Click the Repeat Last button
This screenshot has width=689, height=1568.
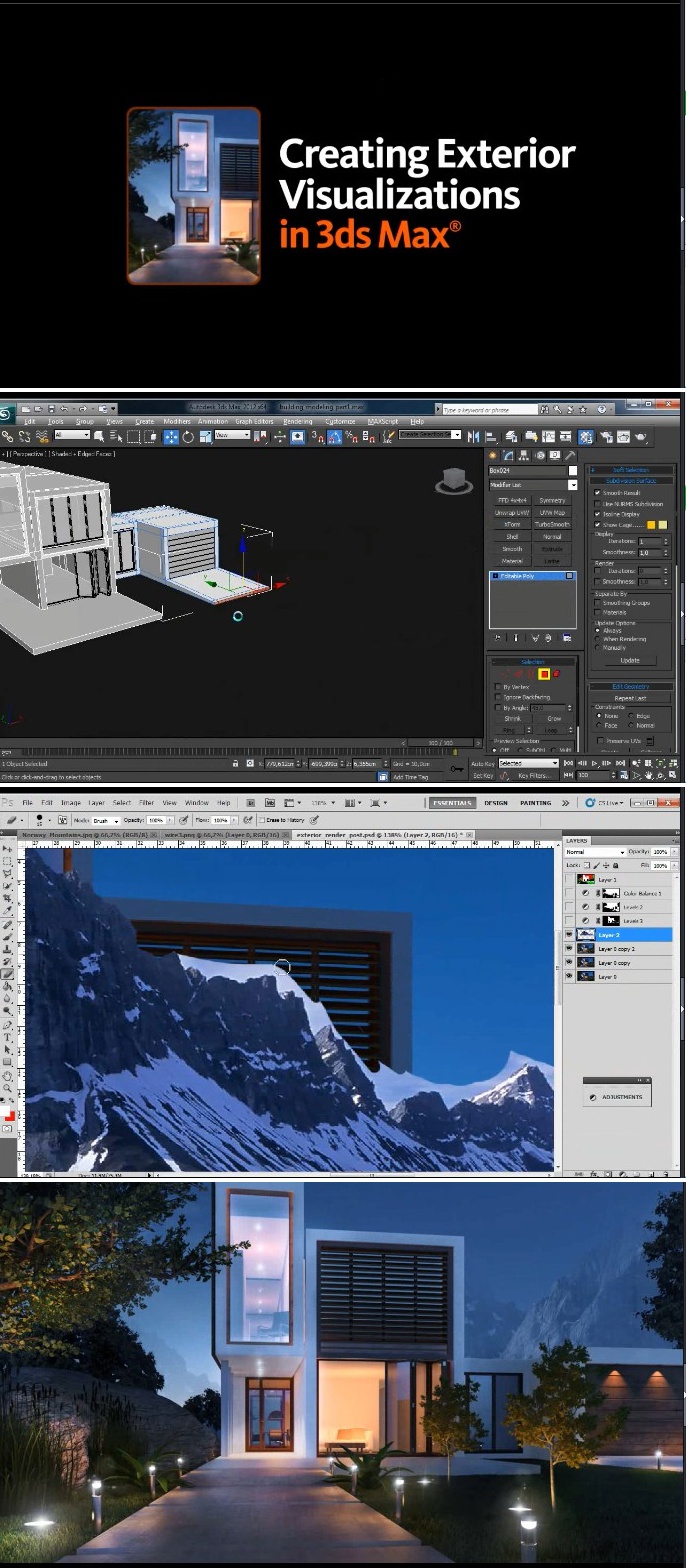click(x=630, y=698)
